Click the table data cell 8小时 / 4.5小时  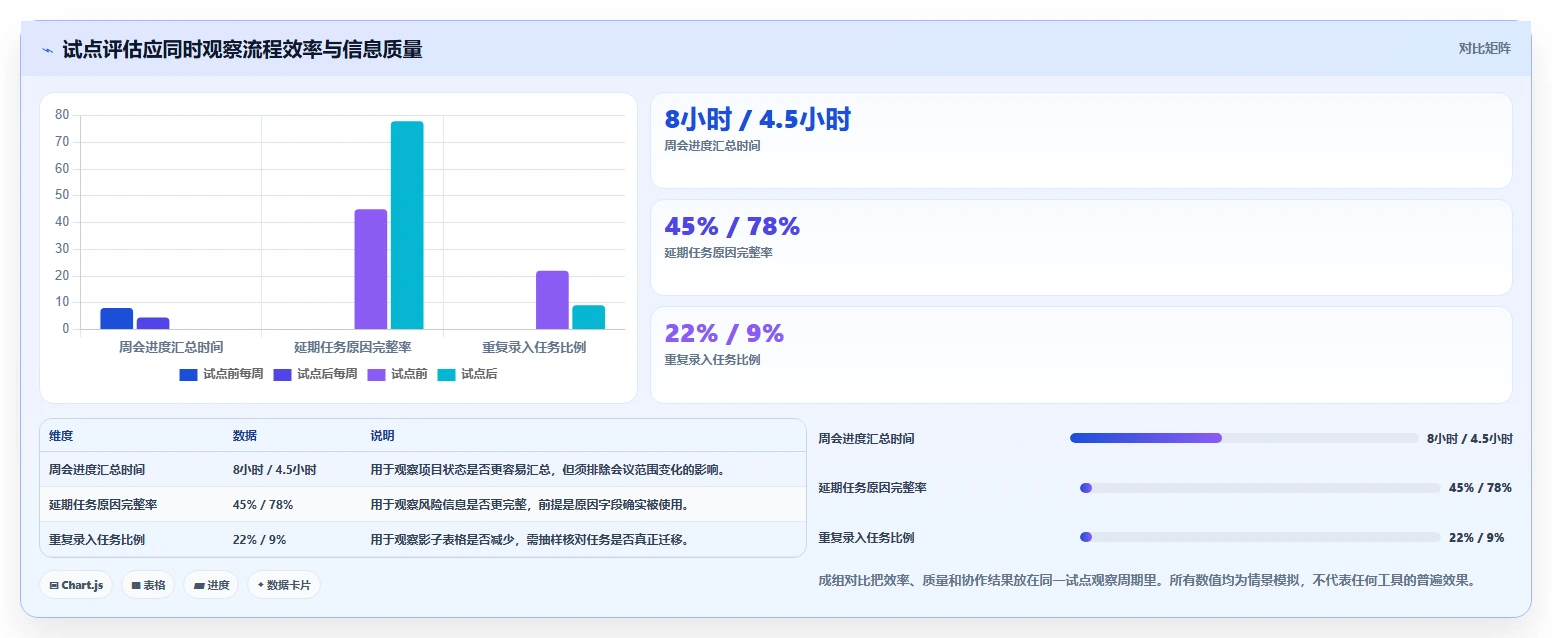[275, 470]
